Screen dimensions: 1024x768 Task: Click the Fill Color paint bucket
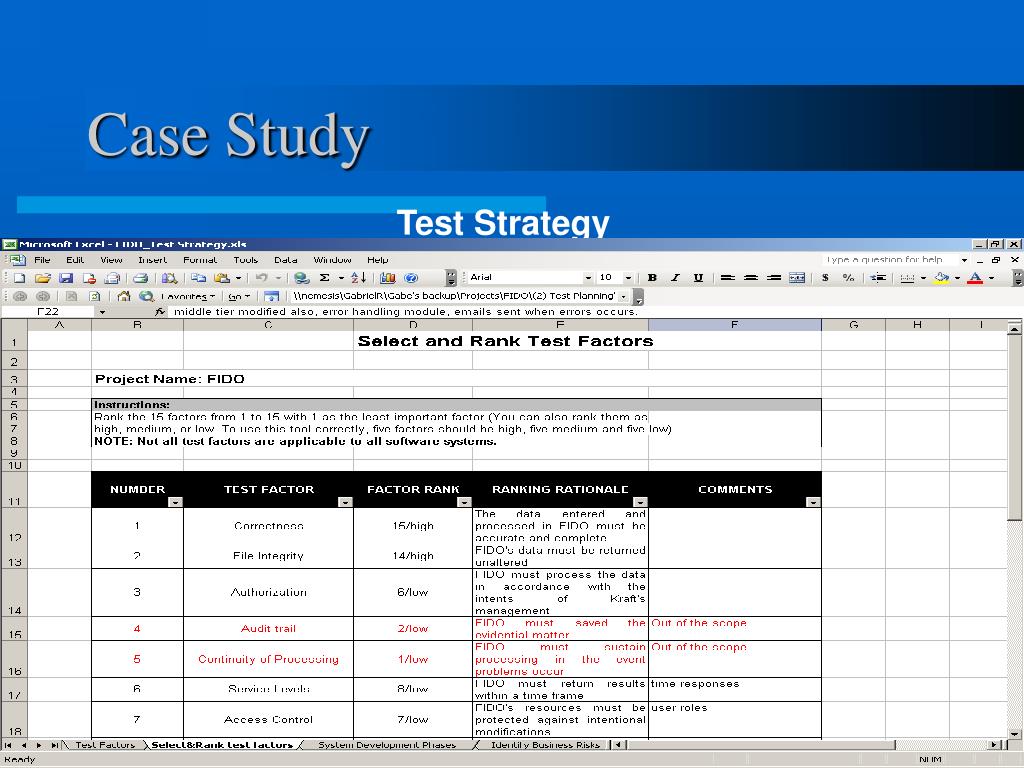click(x=942, y=278)
